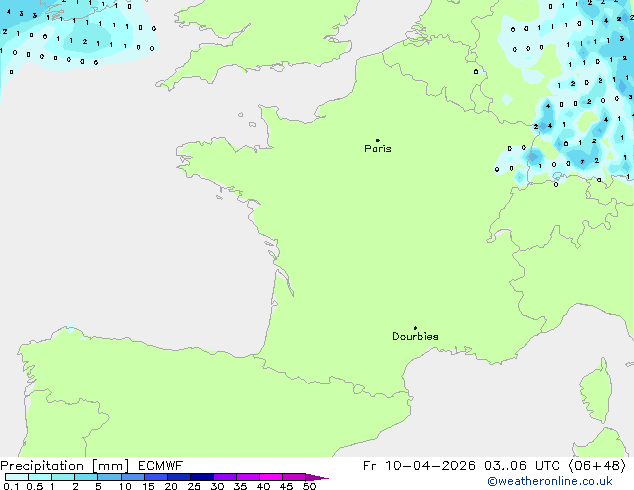Click the legend tick label "35"
Screen dimensions: 634x490
(x=240, y=486)
